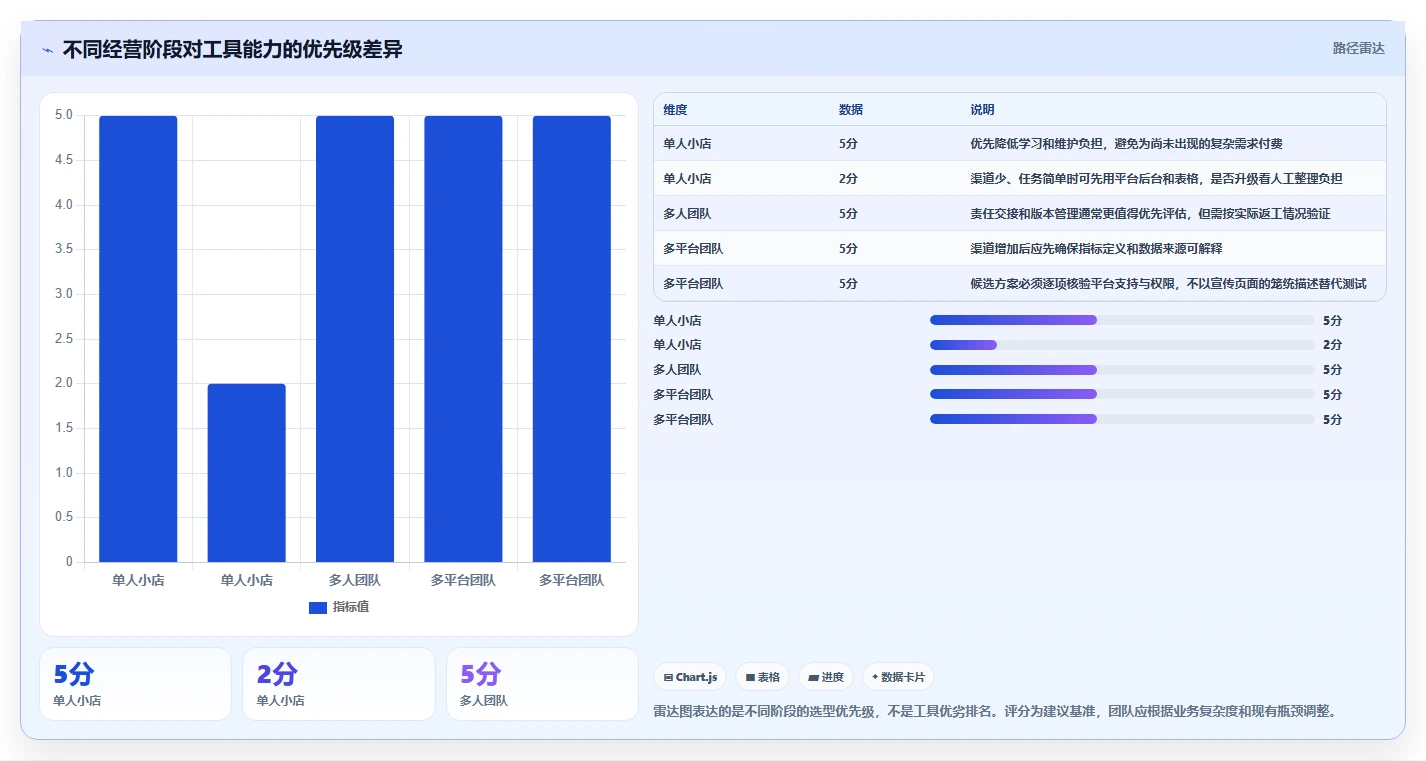The image size is (1426, 761).
Task: Click the 多人团队 progress bar
Action: (x=1122, y=370)
